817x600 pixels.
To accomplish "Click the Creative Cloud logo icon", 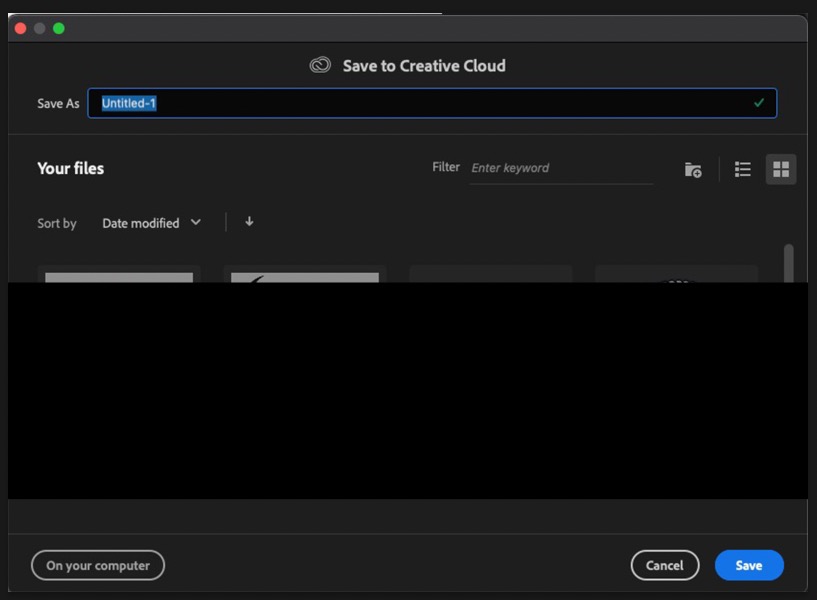I will (x=320, y=65).
